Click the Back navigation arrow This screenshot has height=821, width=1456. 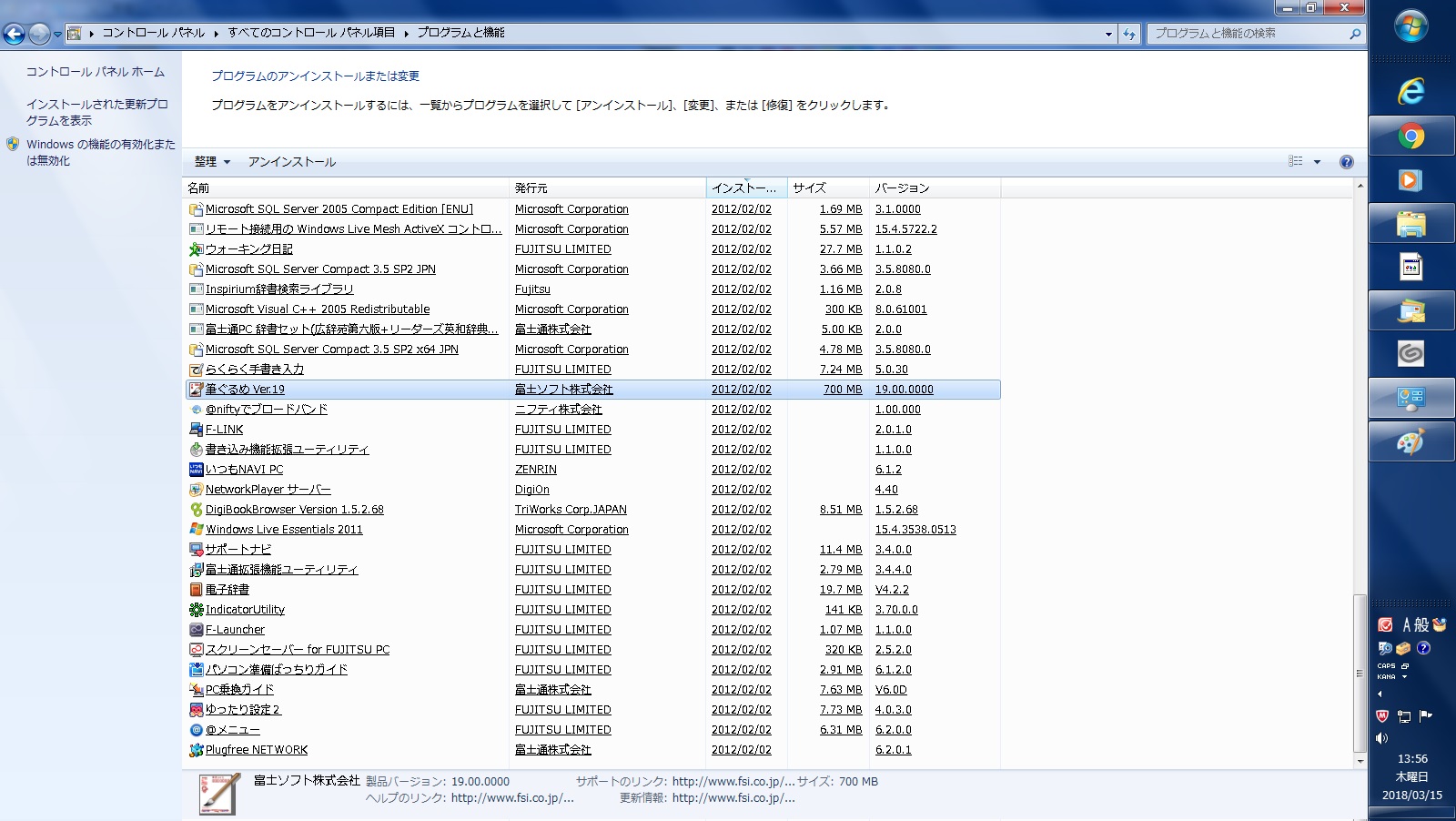pyautogui.click(x=14, y=35)
